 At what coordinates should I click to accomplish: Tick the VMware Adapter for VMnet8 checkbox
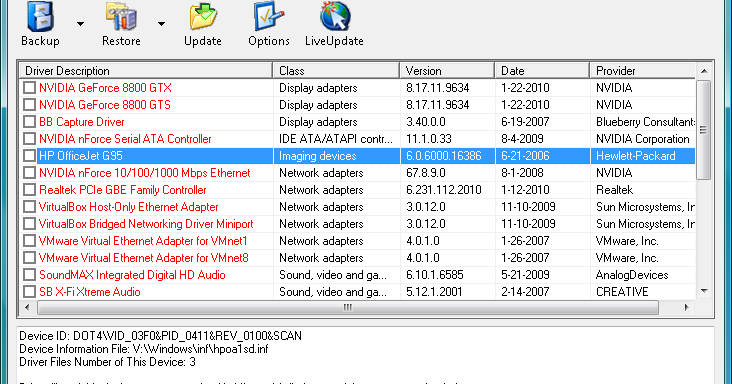[29, 258]
